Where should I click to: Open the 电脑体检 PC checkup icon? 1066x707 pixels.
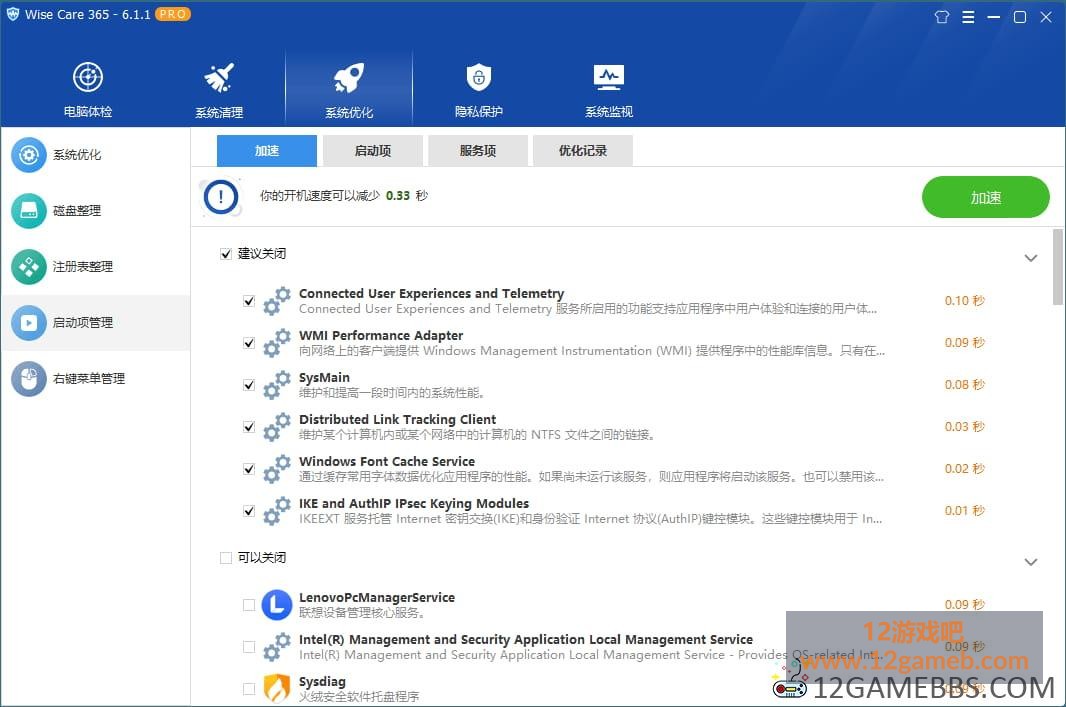88,77
